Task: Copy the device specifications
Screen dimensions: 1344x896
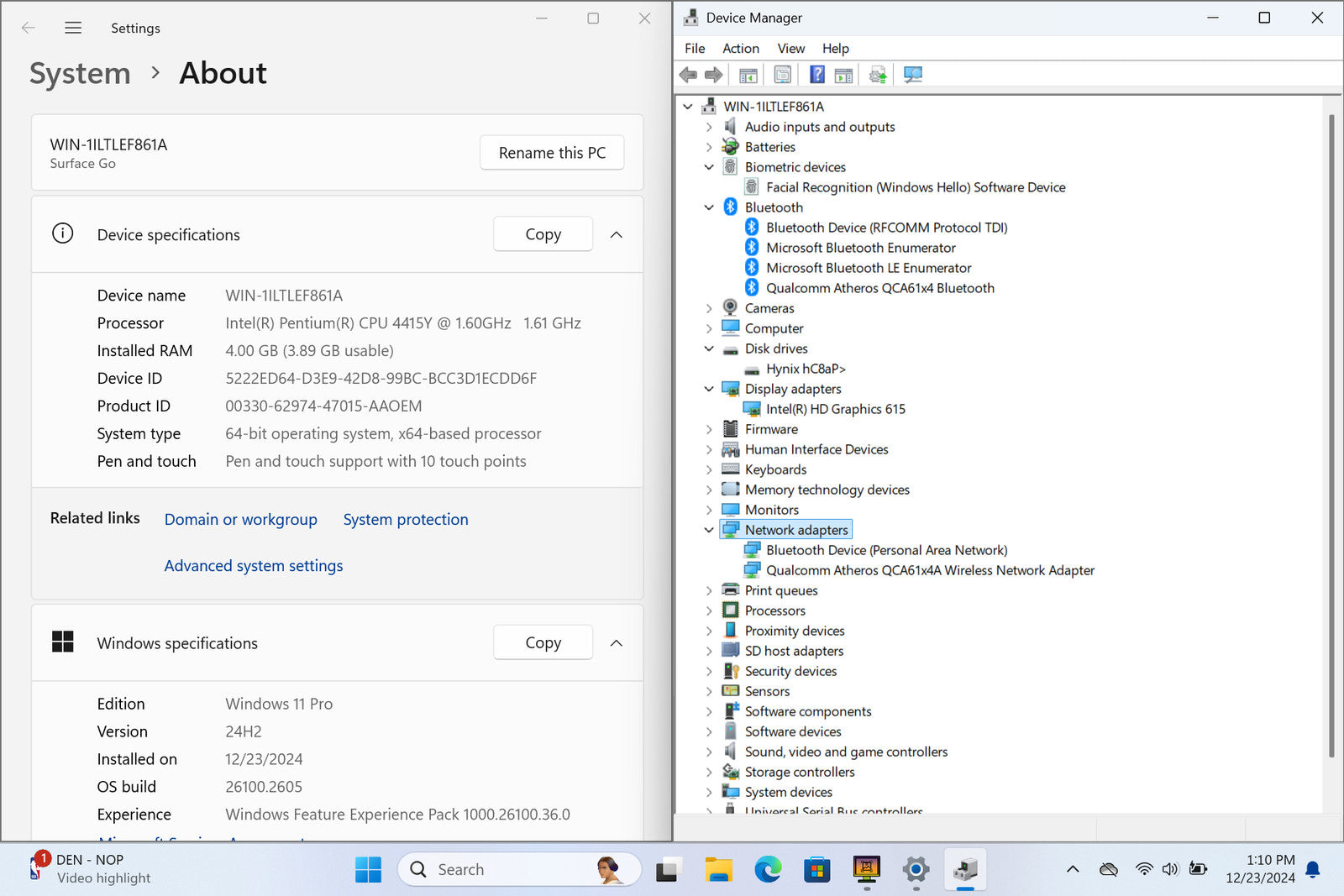Action: pos(543,234)
